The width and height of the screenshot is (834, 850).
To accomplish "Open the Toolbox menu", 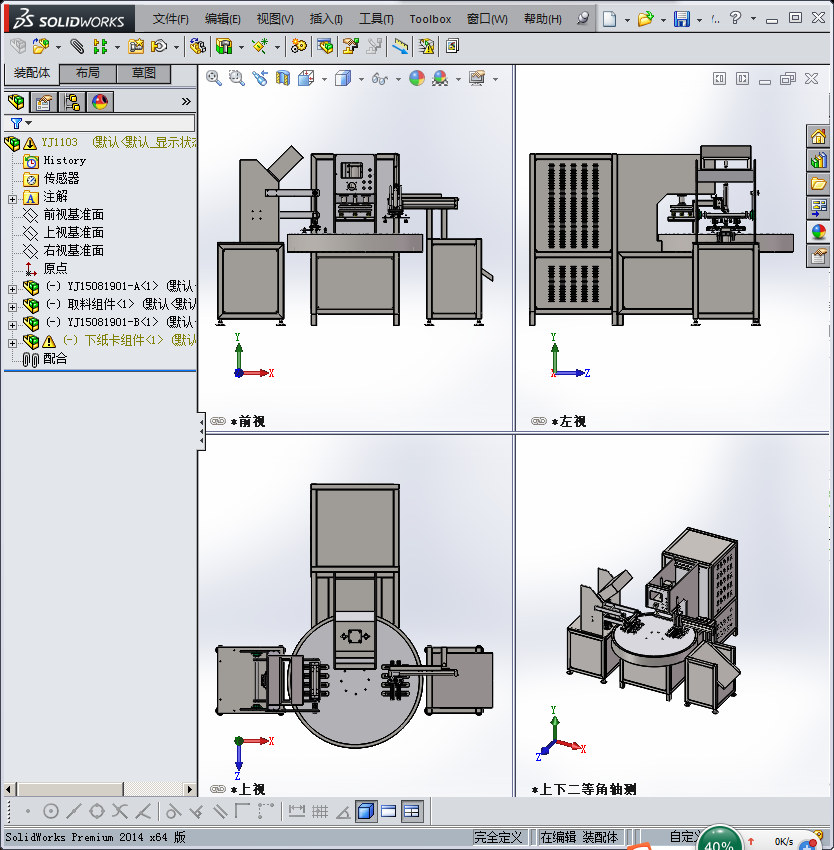I will coord(430,20).
